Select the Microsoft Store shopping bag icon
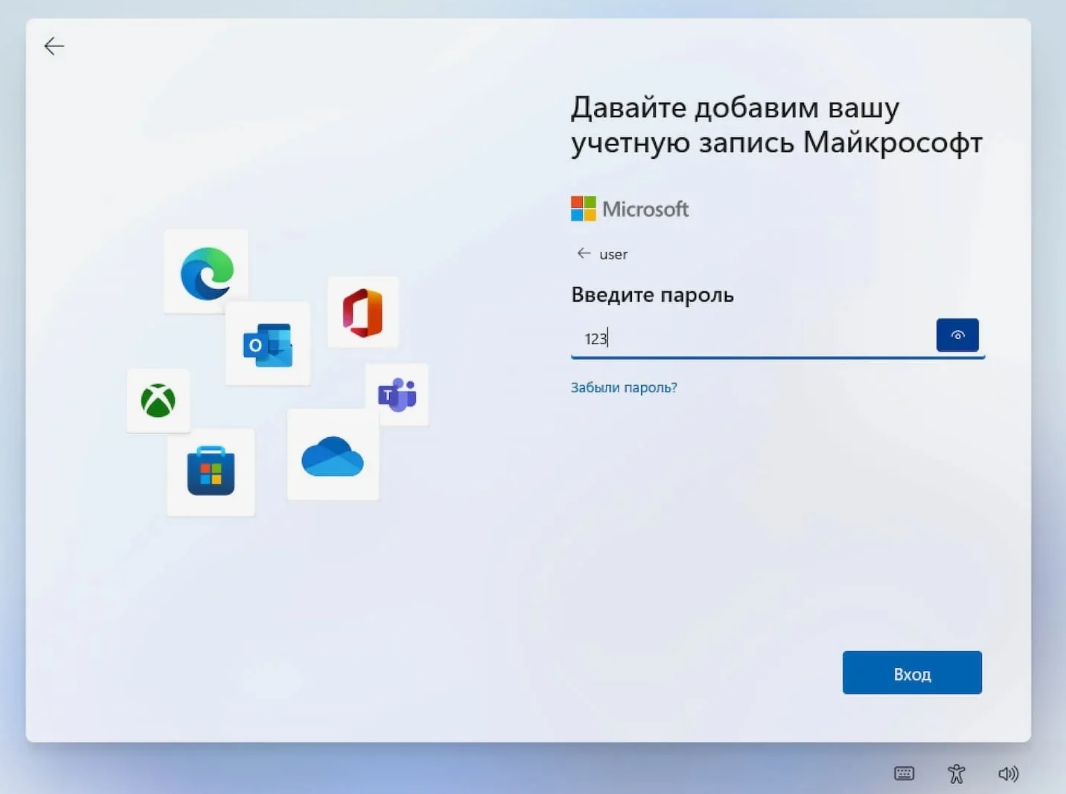Screen dimensions: 1066x794 (x=210, y=472)
